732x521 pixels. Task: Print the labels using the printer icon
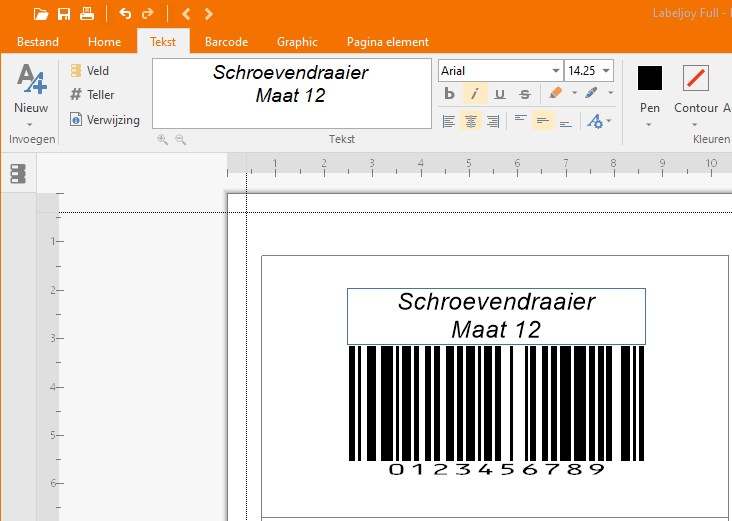(87, 14)
